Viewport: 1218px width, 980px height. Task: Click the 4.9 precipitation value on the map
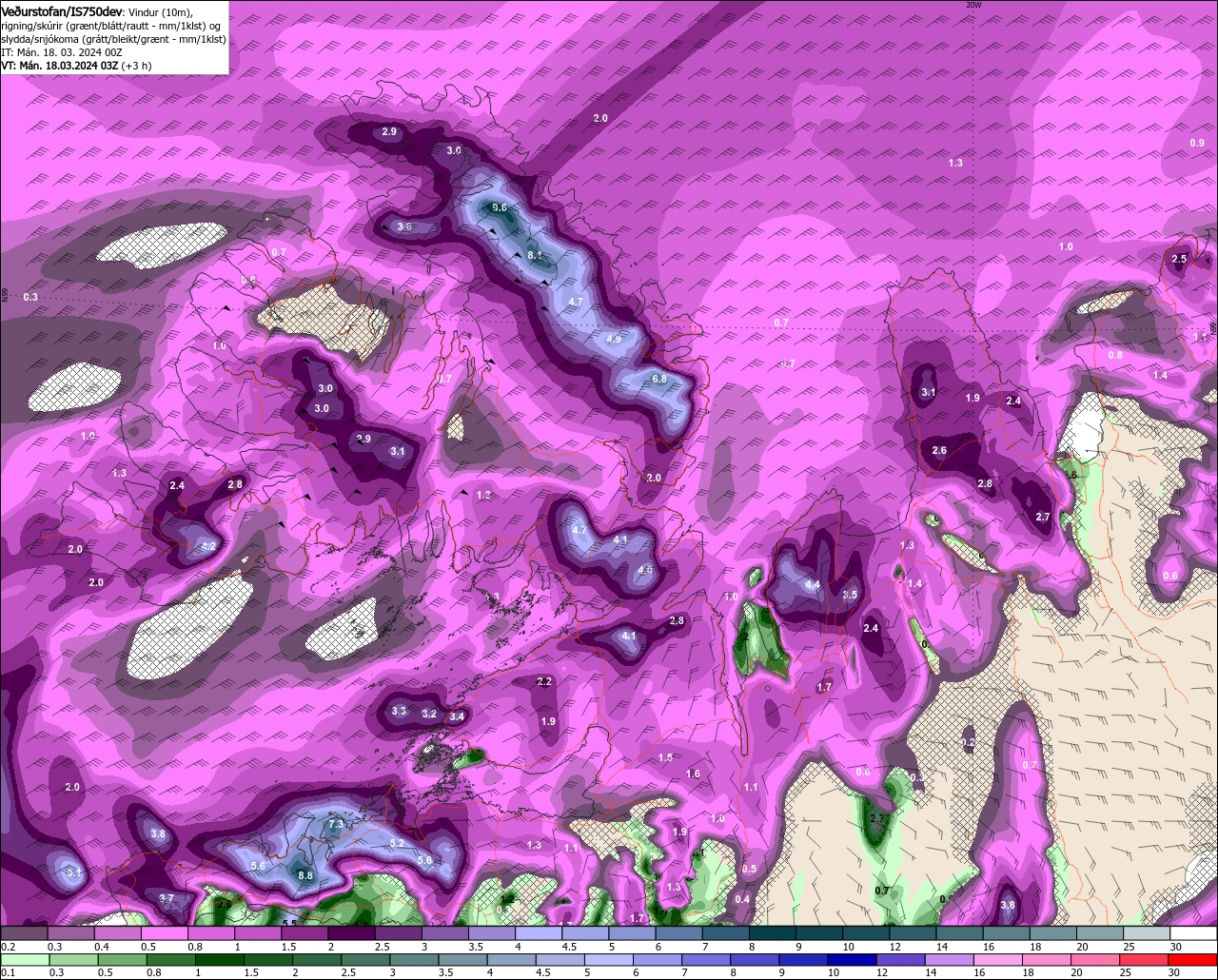pos(614,339)
